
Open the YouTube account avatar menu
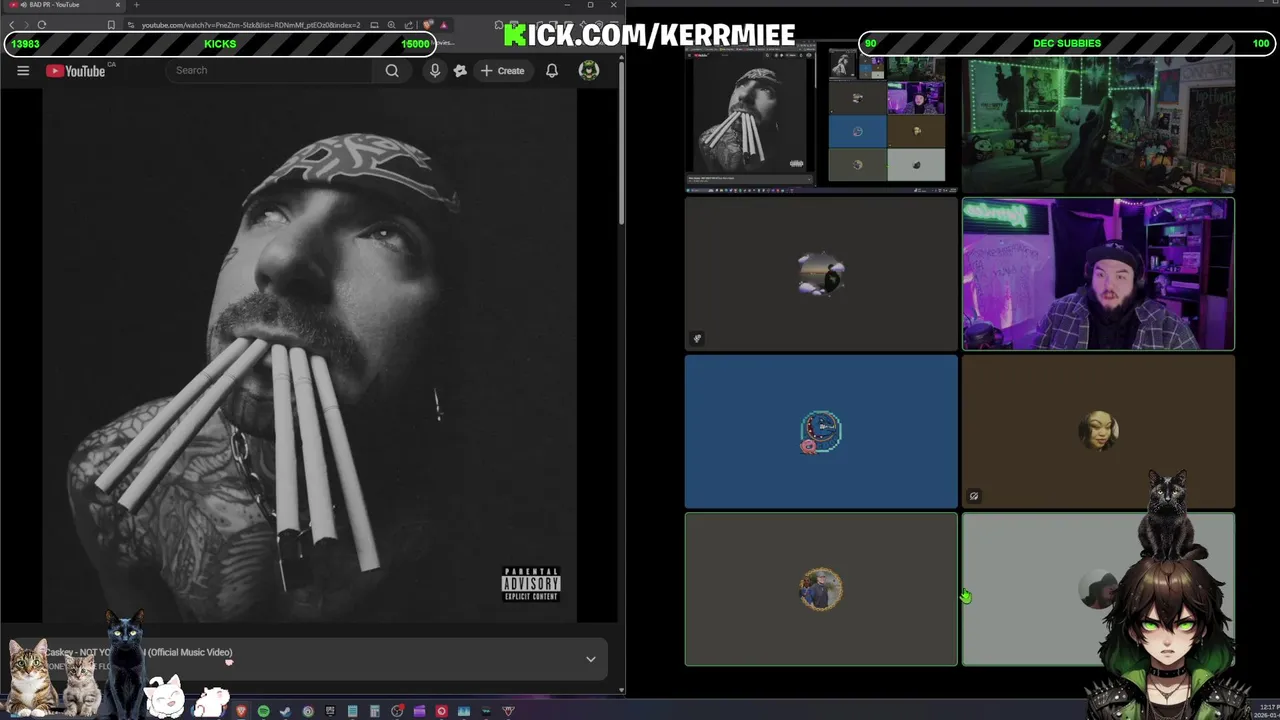coord(589,70)
